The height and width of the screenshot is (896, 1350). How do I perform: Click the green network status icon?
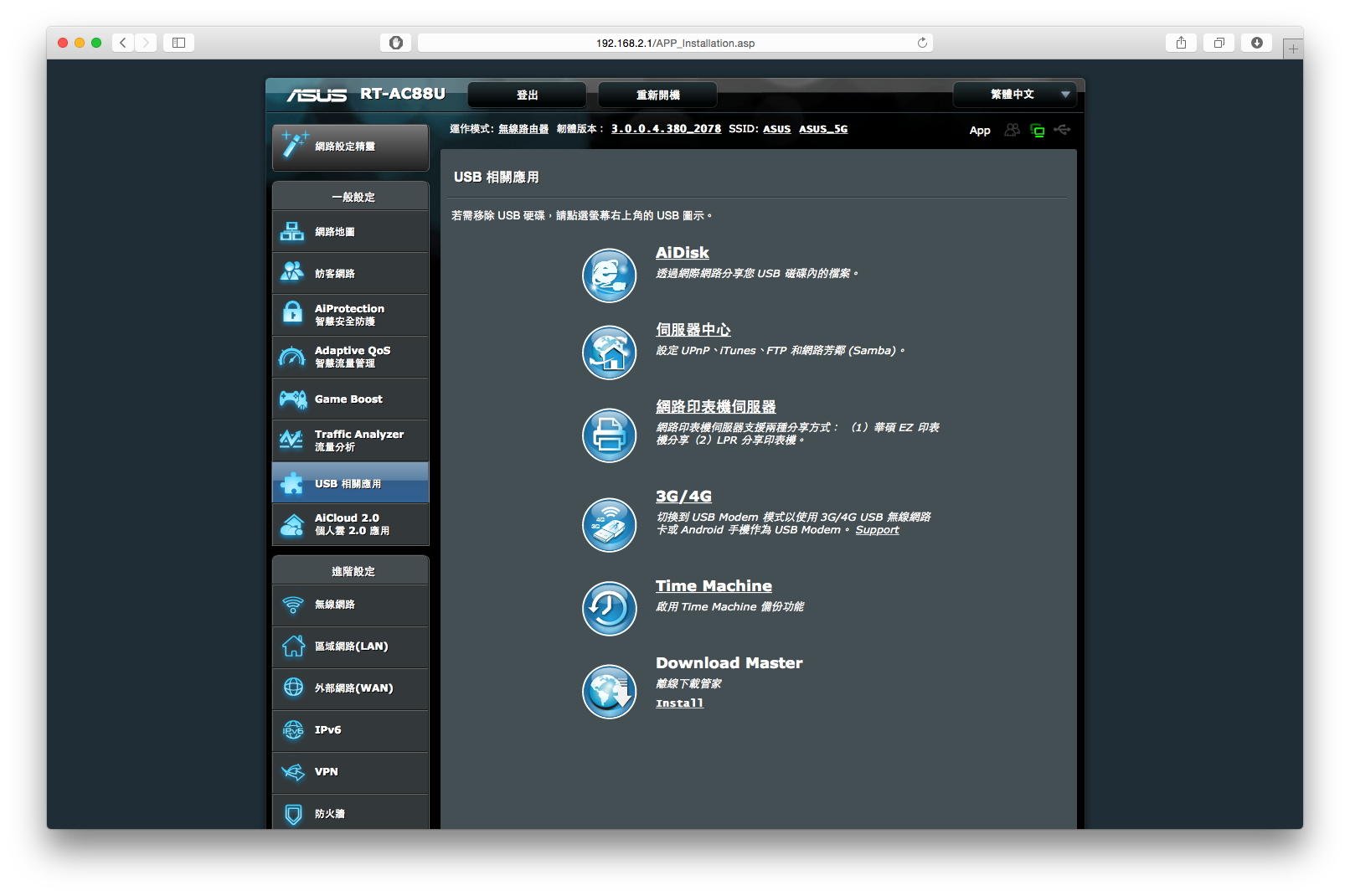[1037, 131]
